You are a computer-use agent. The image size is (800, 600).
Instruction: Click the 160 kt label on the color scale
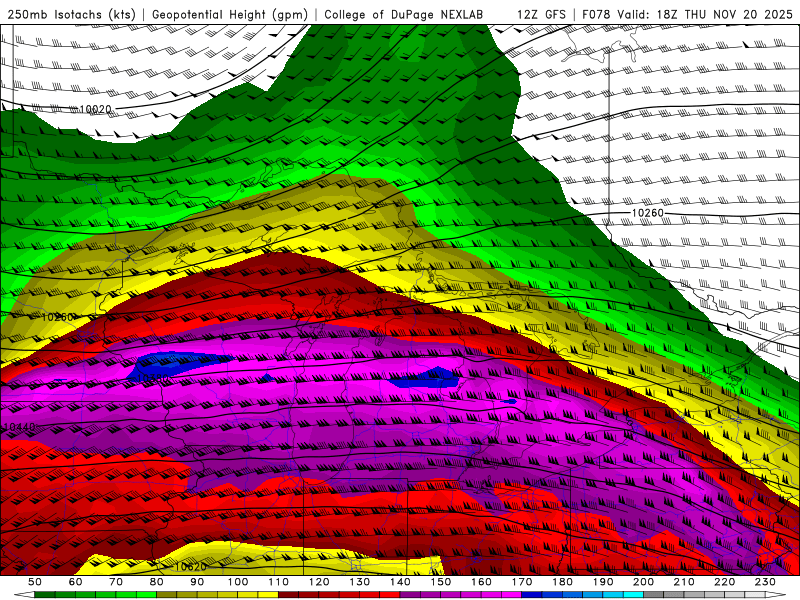[481, 582]
